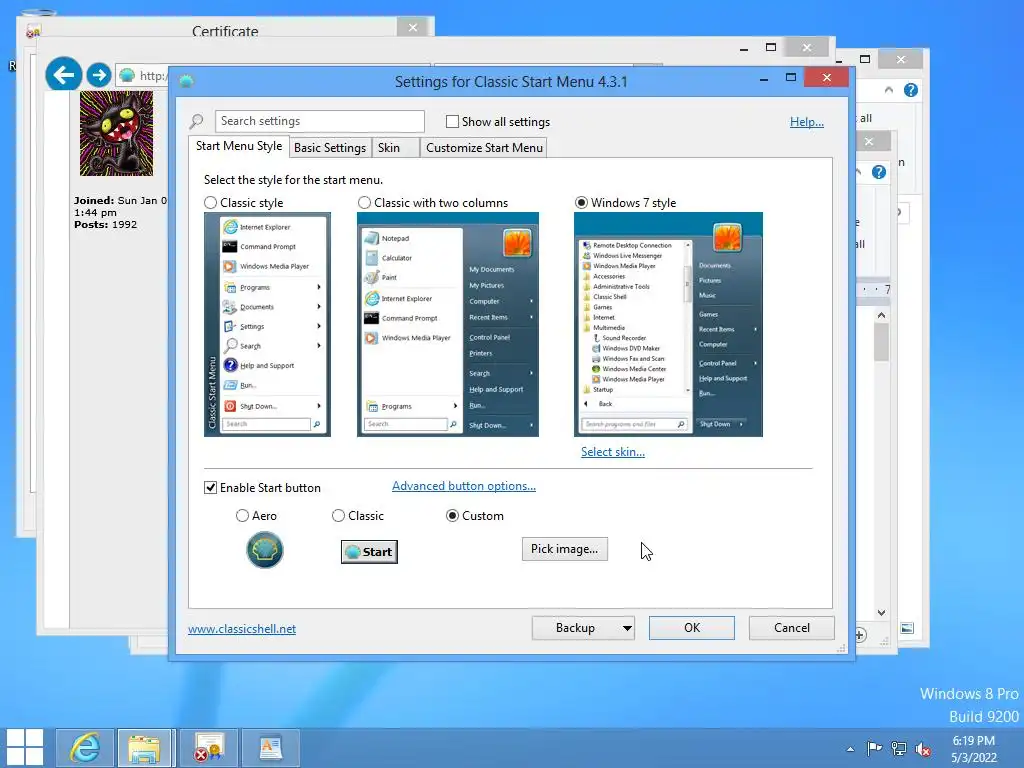Collapse the ribbon chevron in background window
The width and height of the screenshot is (1024, 768).
pyautogui.click(x=889, y=90)
